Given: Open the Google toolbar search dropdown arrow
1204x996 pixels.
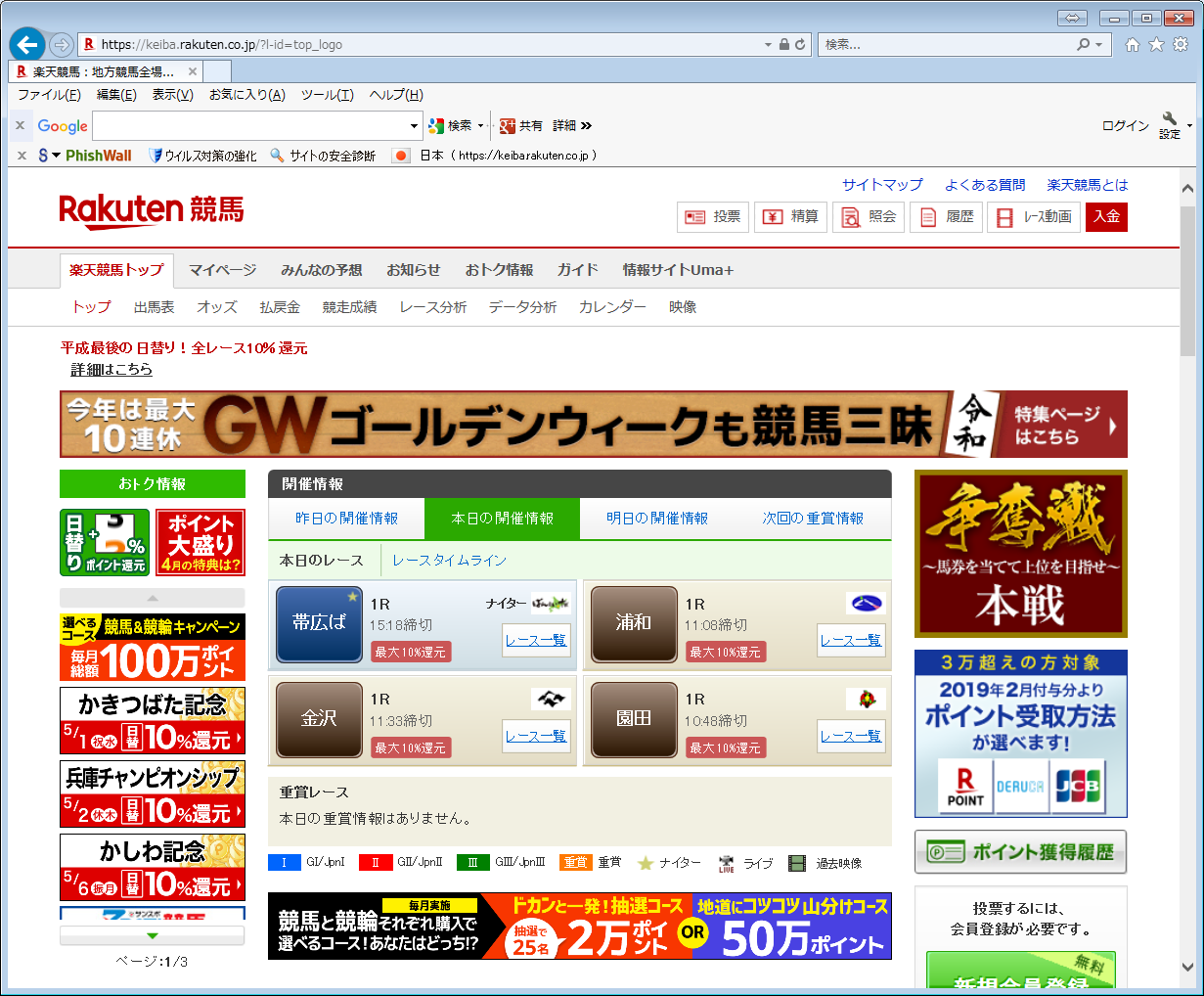Looking at the screenshot, I should pos(415,126).
